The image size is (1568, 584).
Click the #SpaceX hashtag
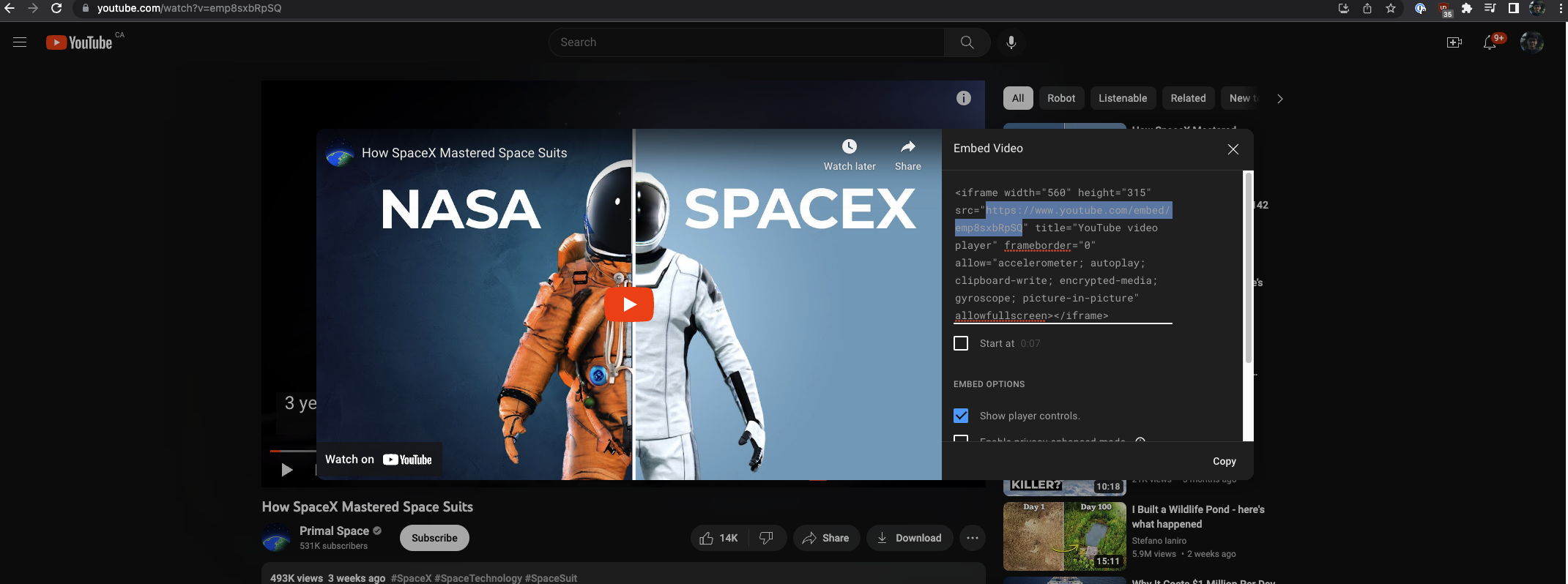[412, 578]
